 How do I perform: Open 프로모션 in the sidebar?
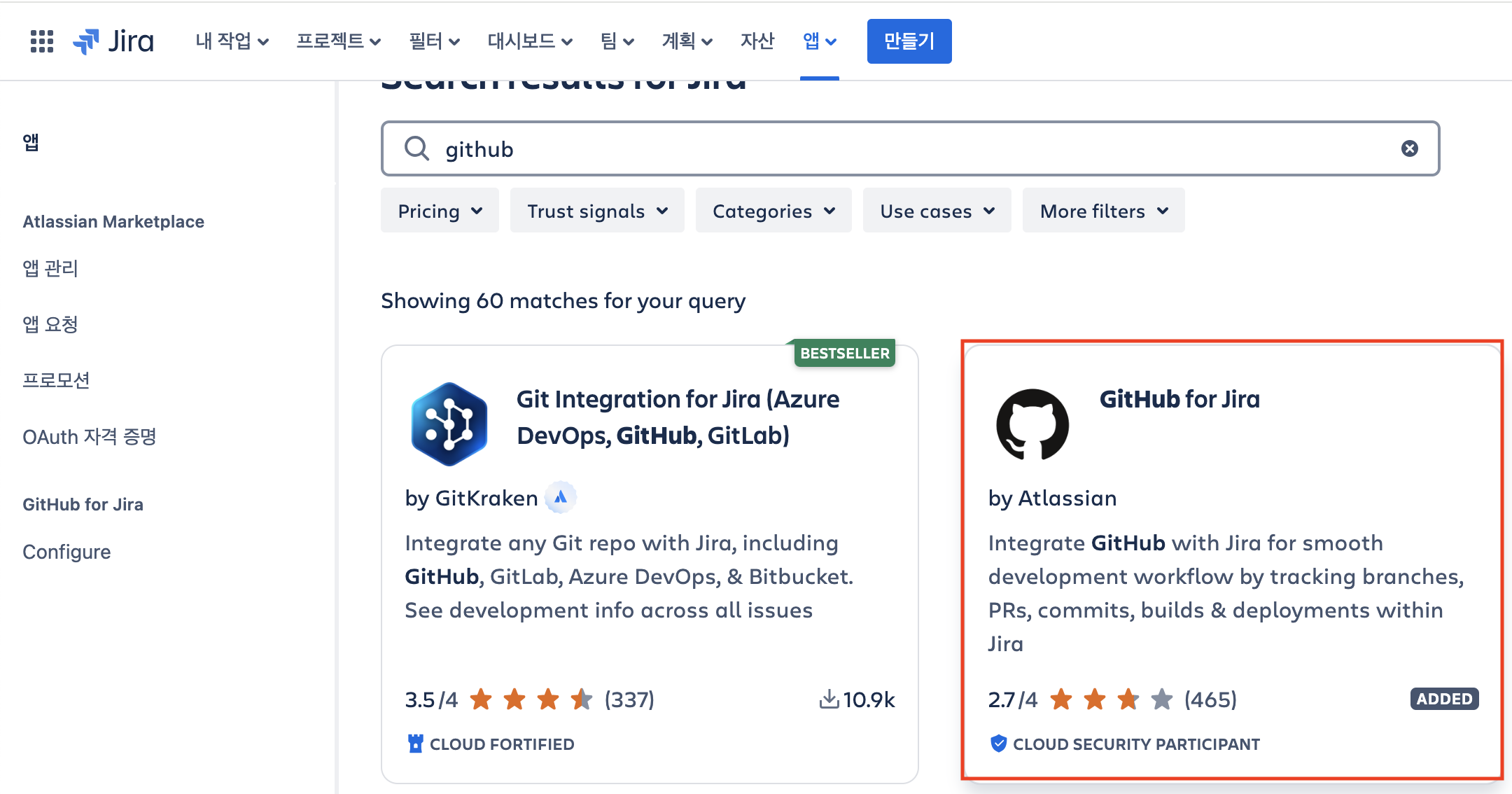pos(56,380)
